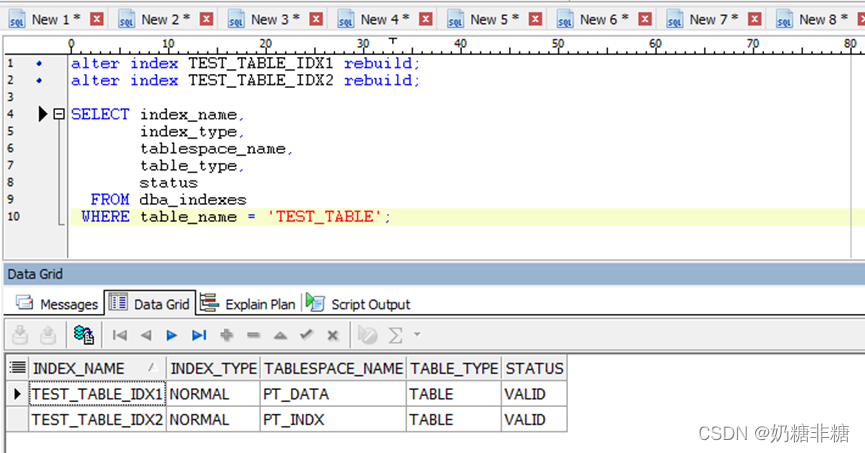Click the sigma calculation icon
Viewport: 865px width, 453px height.
point(395,335)
